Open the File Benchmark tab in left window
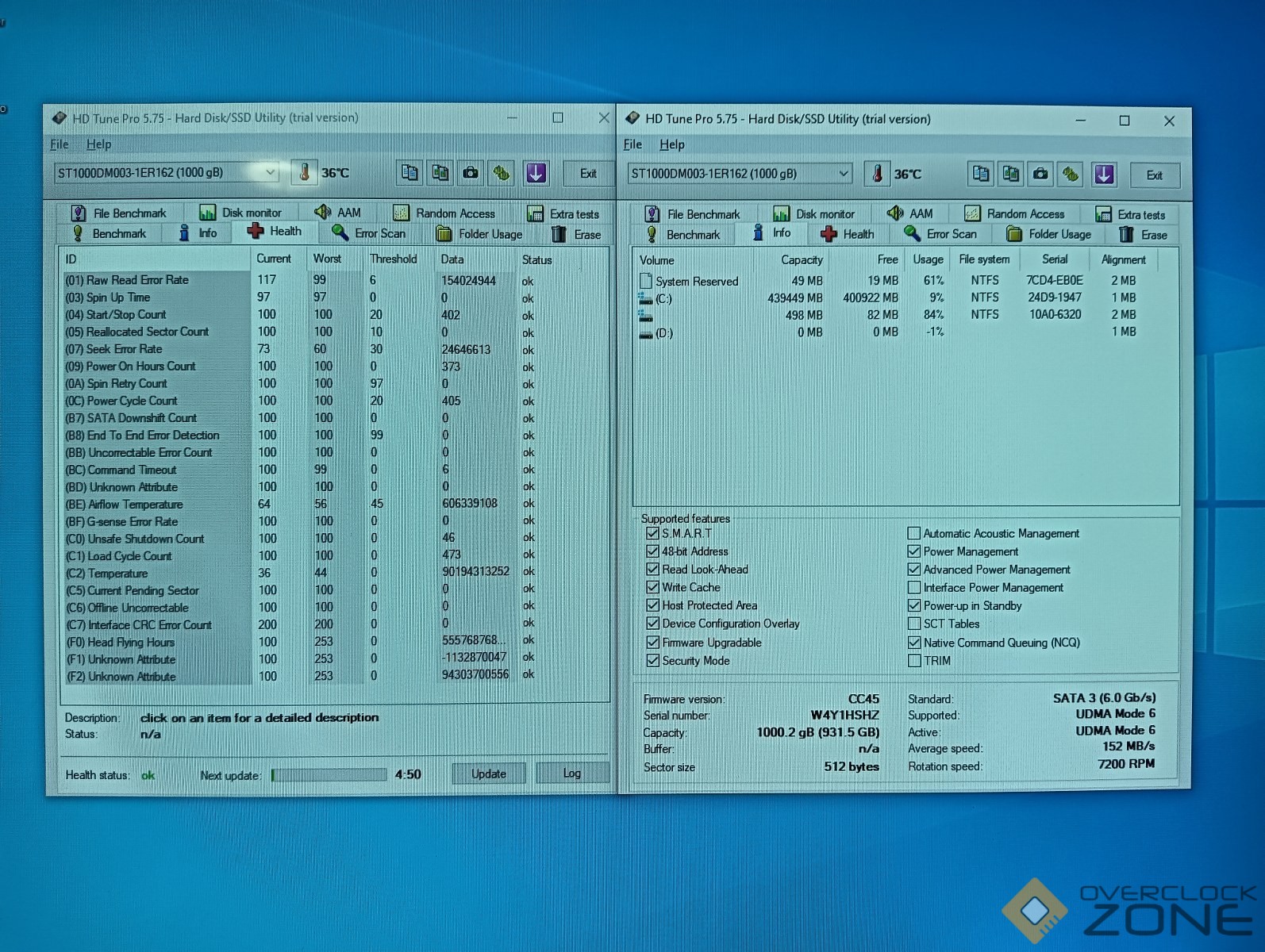This screenshot has height=952, width=1265. click(x=120, y=213)
